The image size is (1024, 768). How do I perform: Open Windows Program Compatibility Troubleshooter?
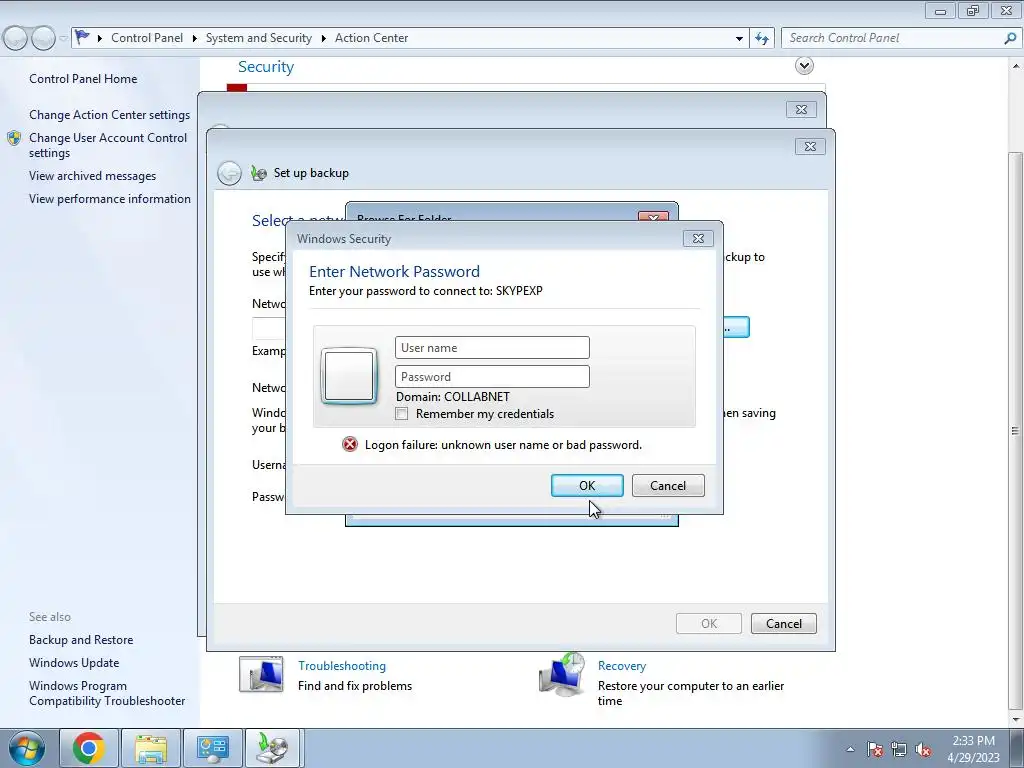click(107, 693)
